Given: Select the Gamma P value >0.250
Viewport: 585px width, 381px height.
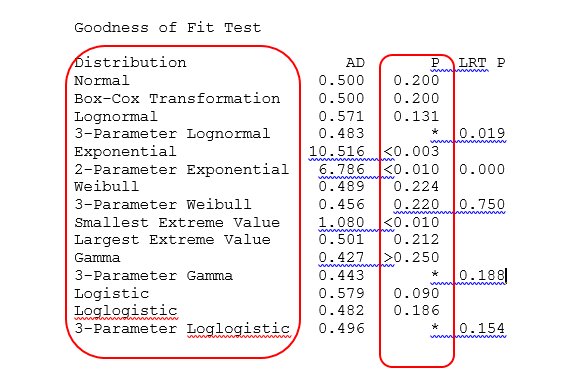Looking at the screenshot, I should [411, 257].
